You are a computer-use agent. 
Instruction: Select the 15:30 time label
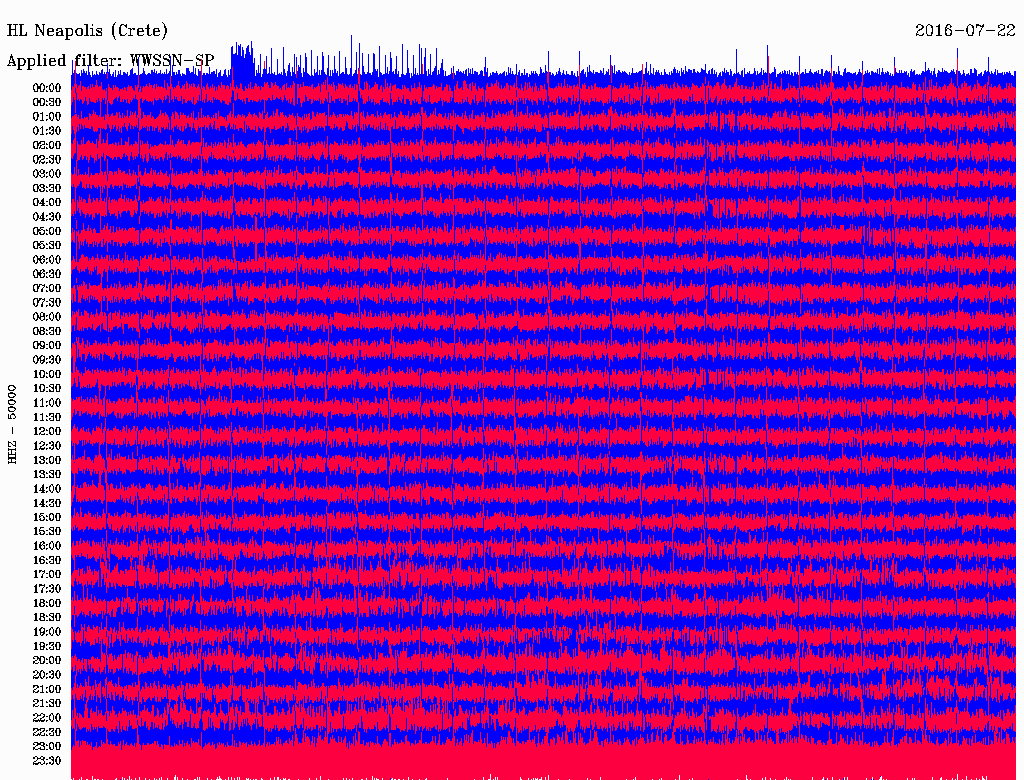pos(47,532)
